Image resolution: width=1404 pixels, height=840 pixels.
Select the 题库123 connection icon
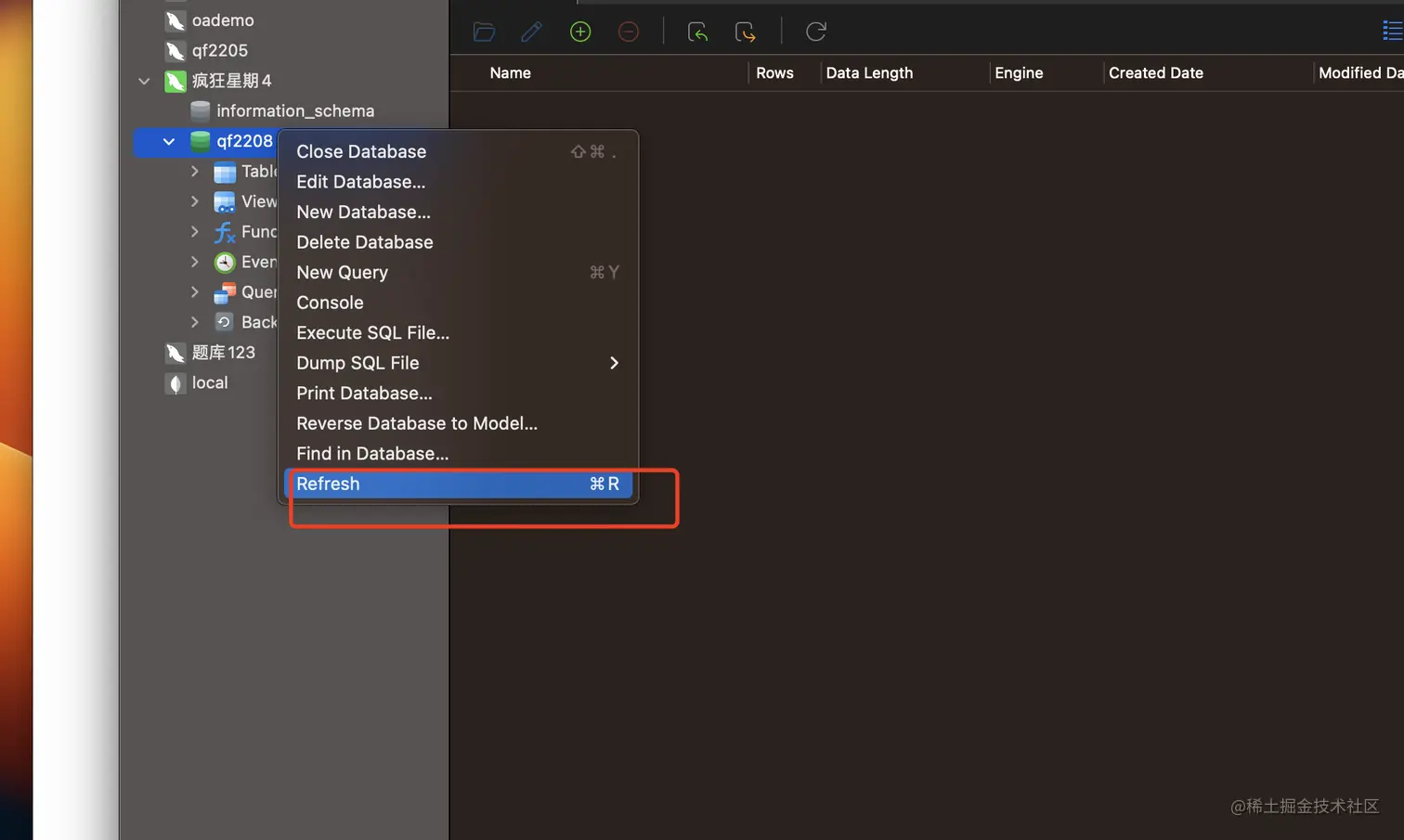[x=175, y=353]
